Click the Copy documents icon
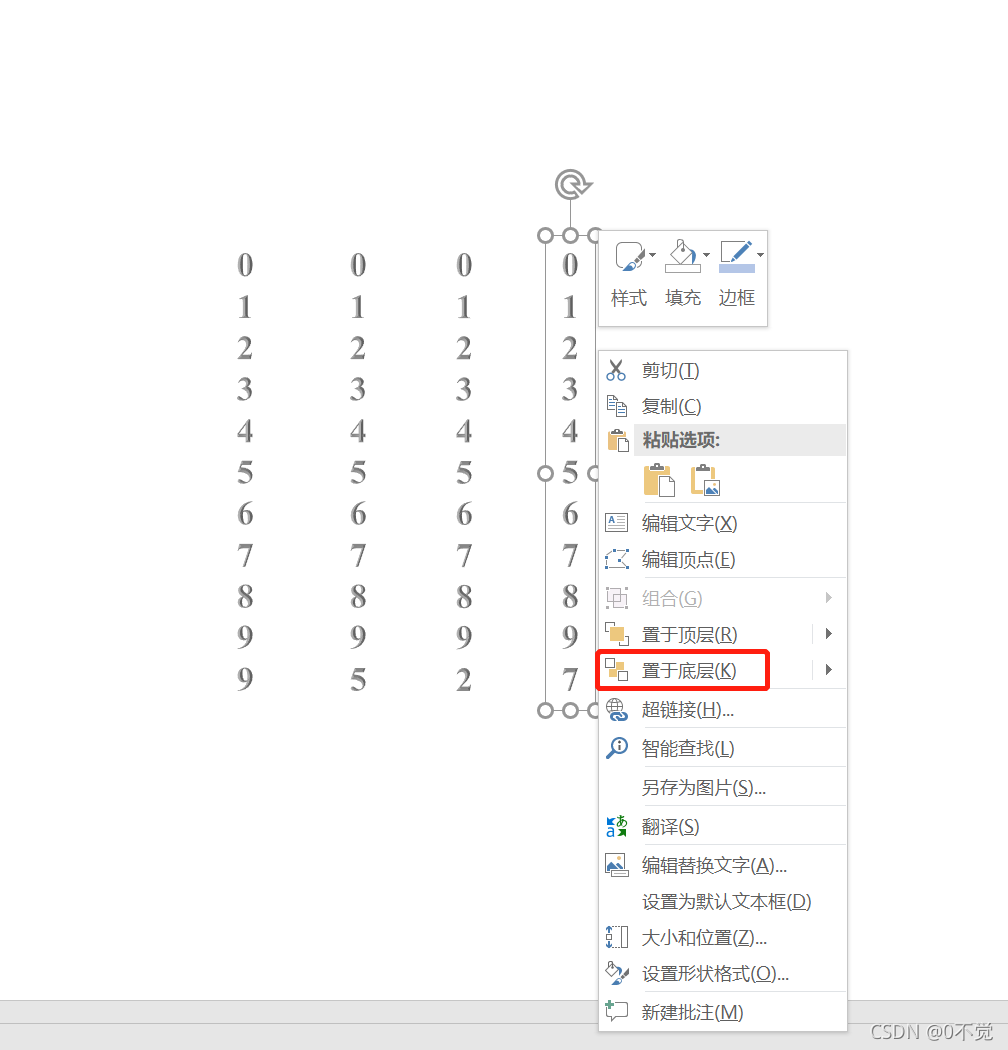Image resolution: width=1008 pixels, height=1050 pixels. coord(616,406)
